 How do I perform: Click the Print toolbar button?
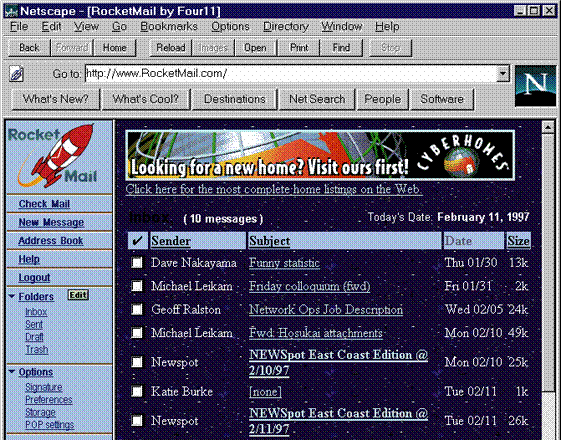[299, 48]
